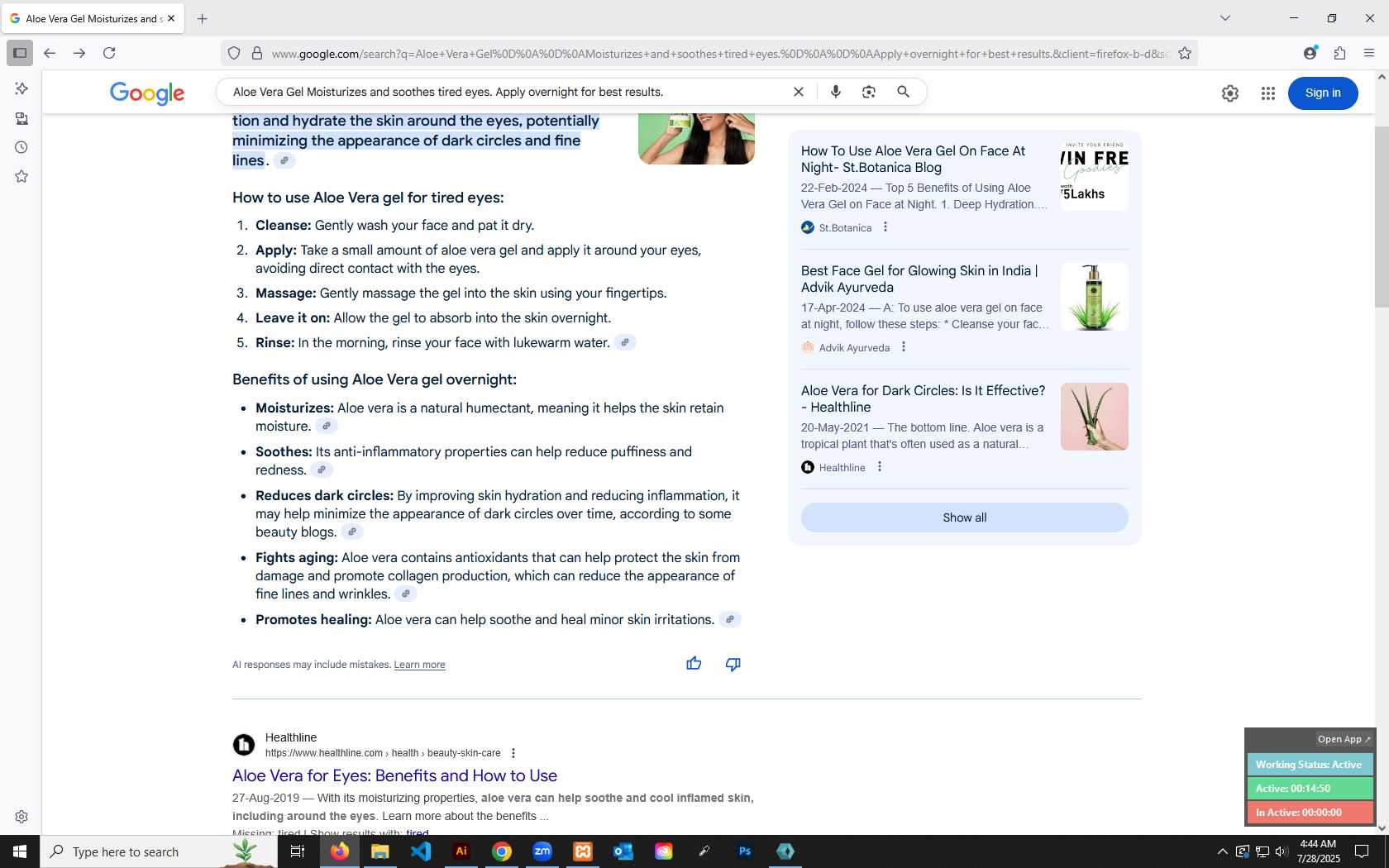
Task: Open tracking protection shield icon
Action: coord(234,53)
